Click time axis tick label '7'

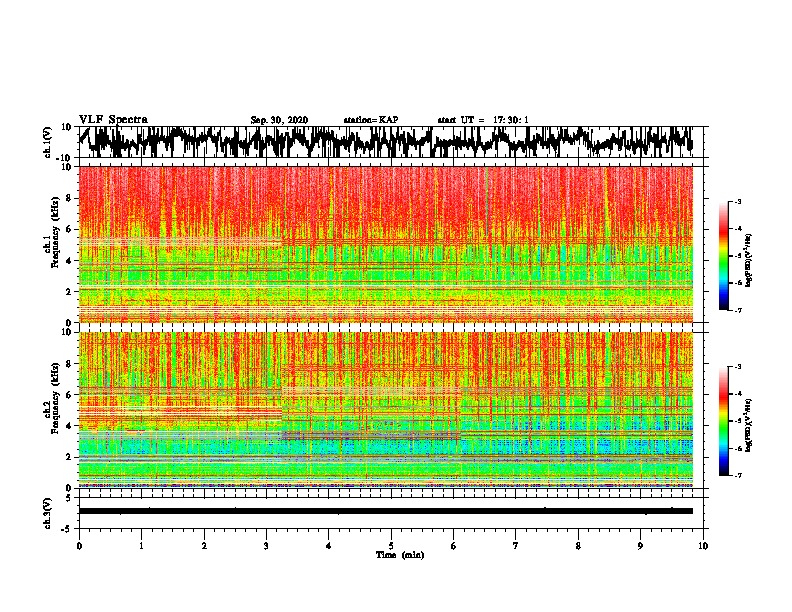point(516,546)
